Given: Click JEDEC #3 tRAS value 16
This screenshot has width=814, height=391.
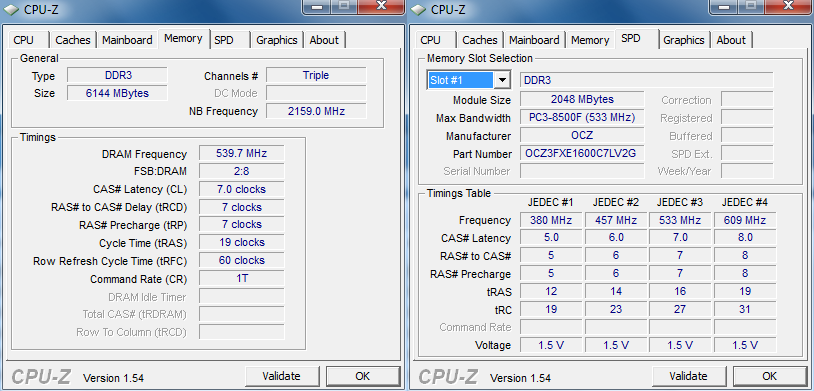Looking at the screenshot, I should 680,291.
